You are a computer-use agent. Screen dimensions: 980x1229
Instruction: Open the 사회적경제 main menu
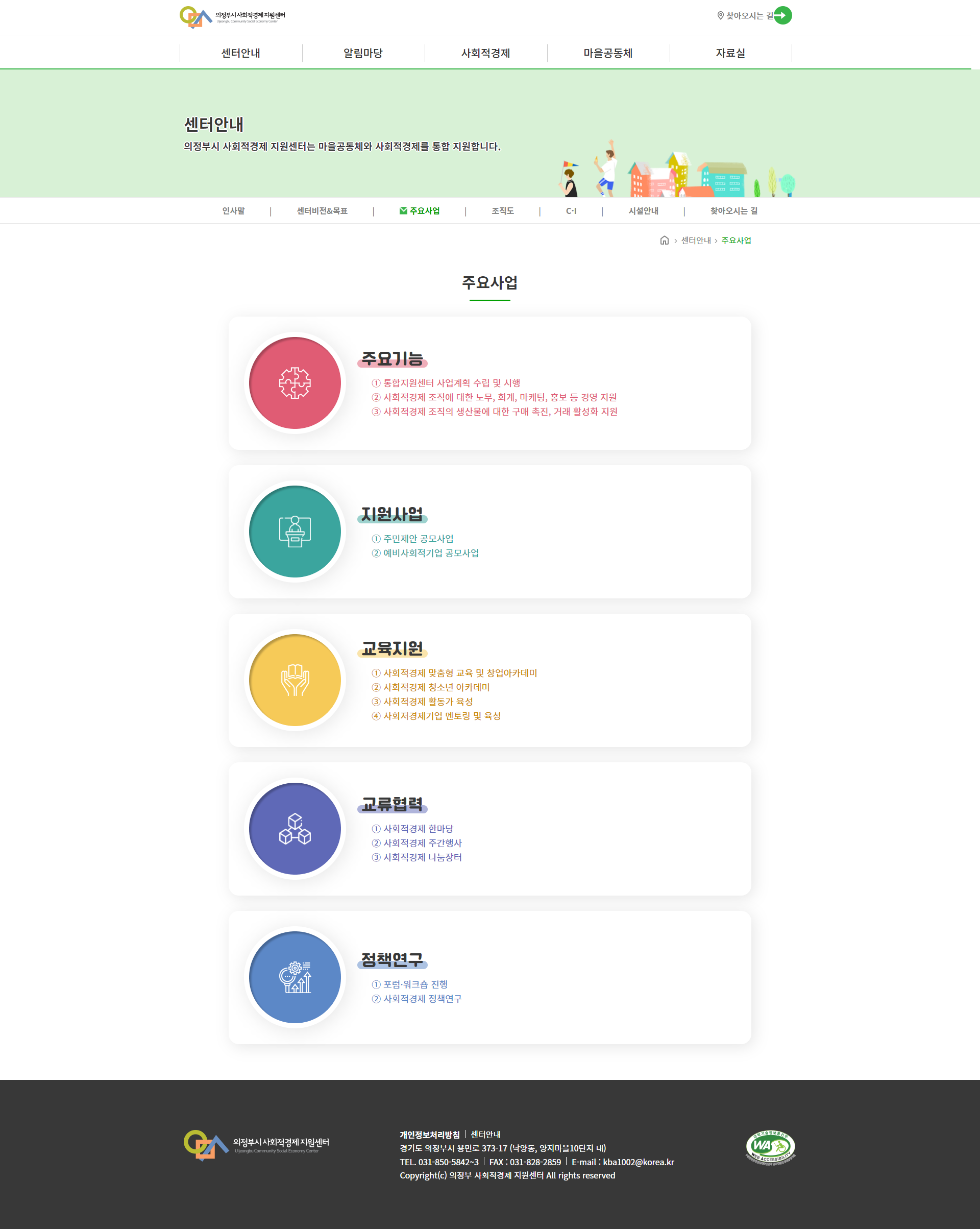(485, 53)
